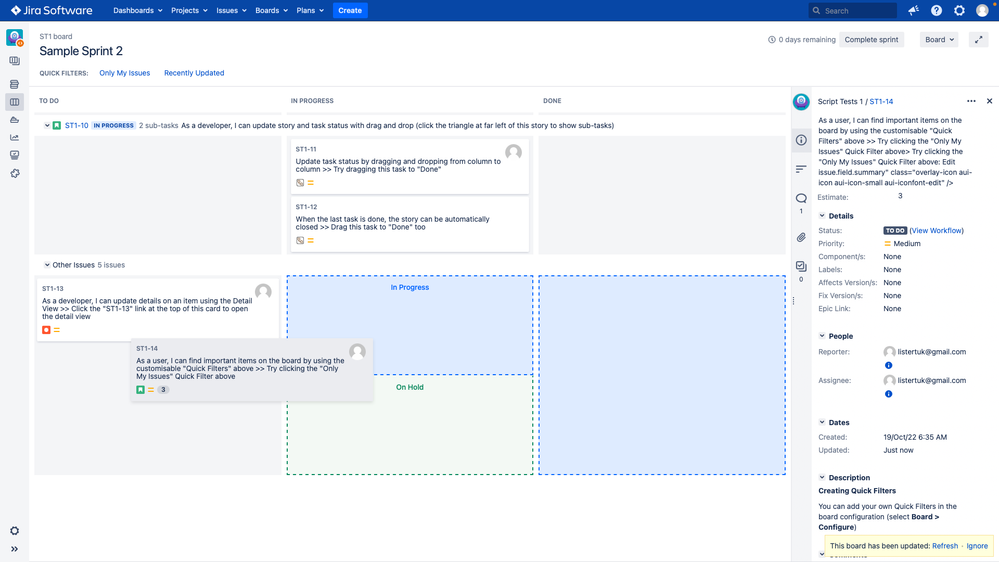Click the Search input field
Viewport: 999px width, 562px height.
click(853, 10)
